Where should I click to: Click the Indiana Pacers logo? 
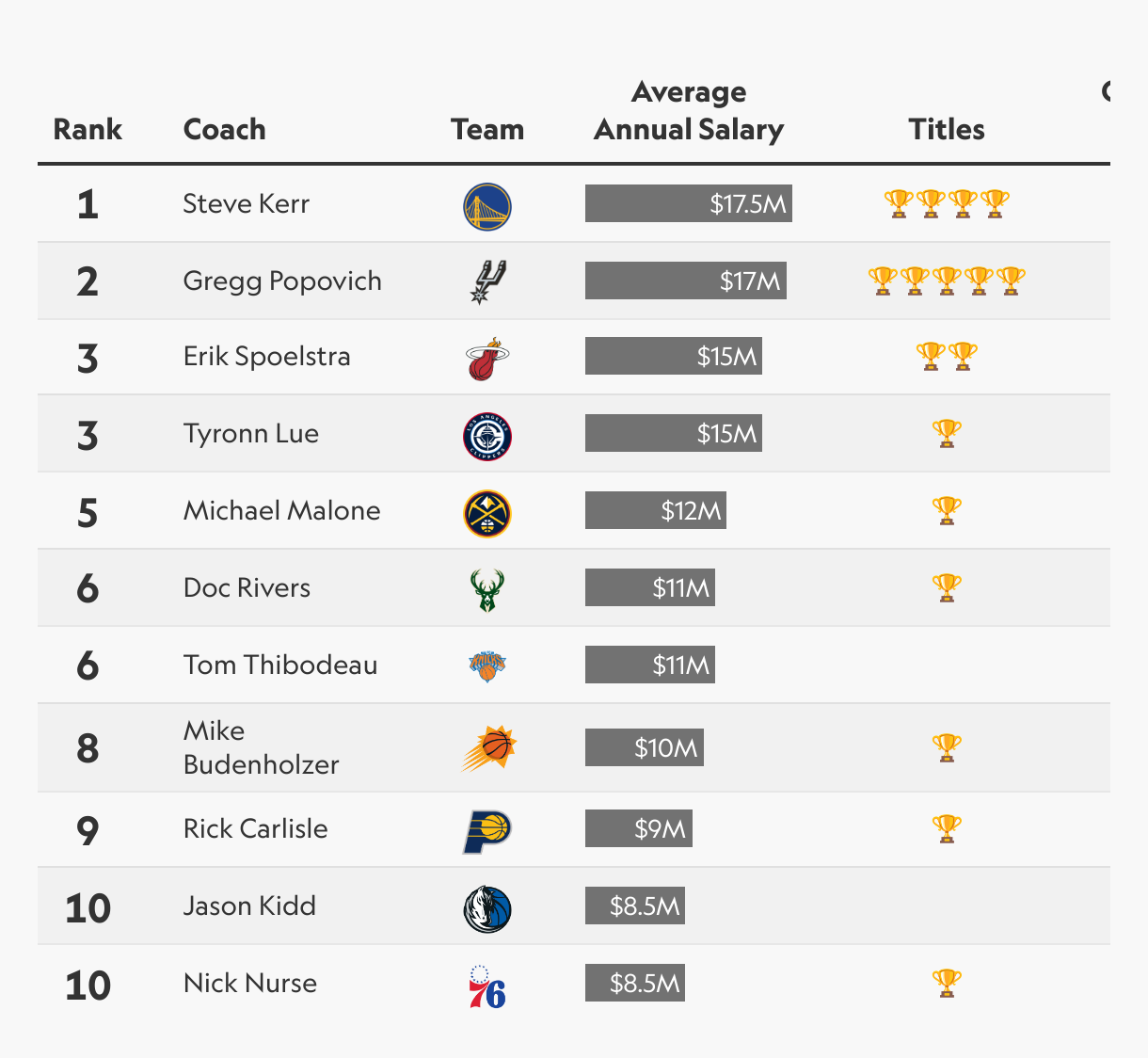pos(487,831)
